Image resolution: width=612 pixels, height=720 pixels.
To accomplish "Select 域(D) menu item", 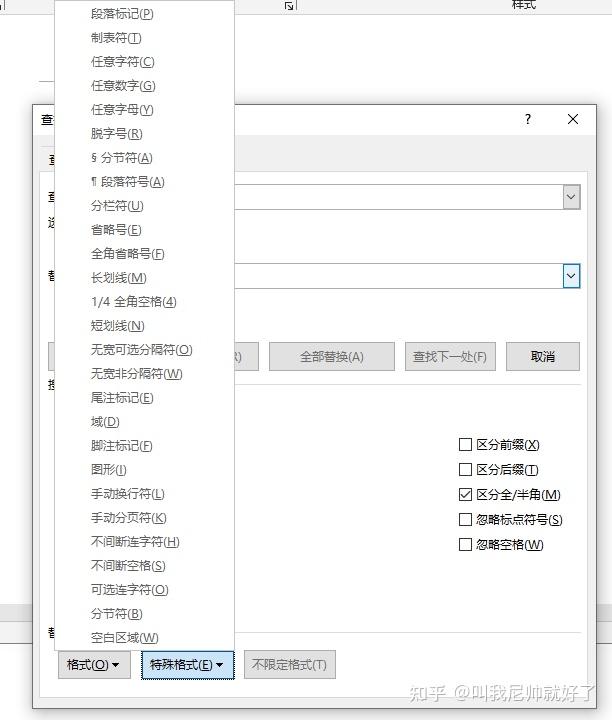I will [105, 422].
